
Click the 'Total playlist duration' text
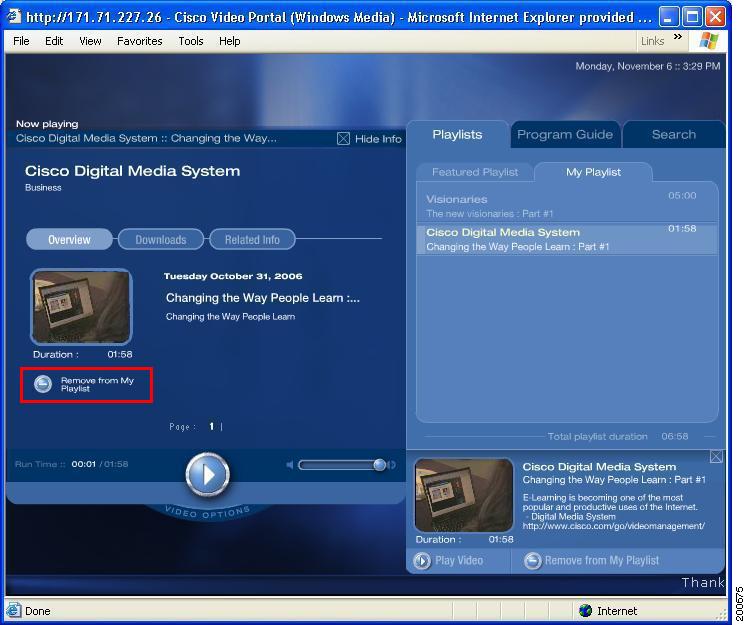point(597,436)
